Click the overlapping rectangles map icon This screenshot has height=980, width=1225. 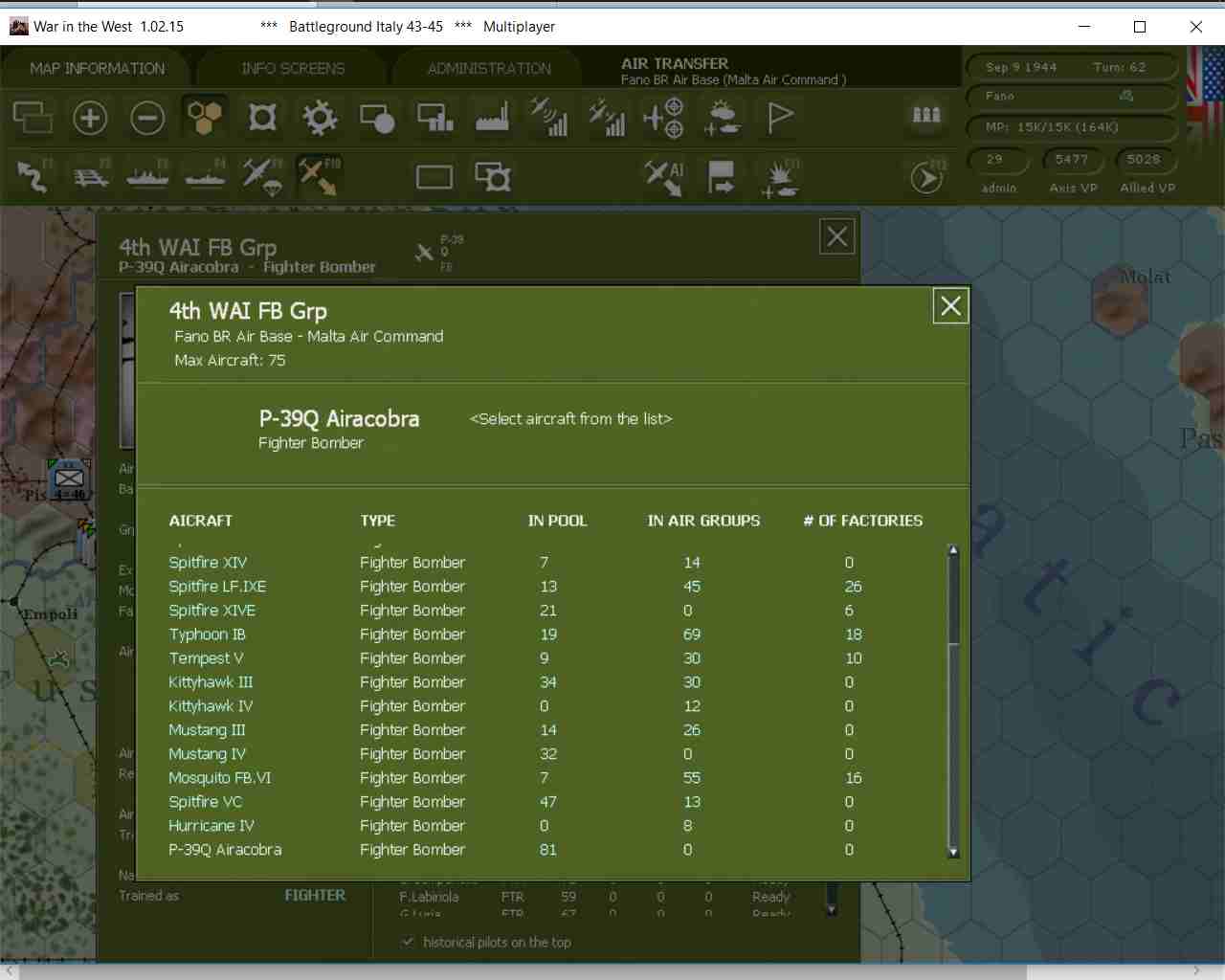click(x=33, y=118)
